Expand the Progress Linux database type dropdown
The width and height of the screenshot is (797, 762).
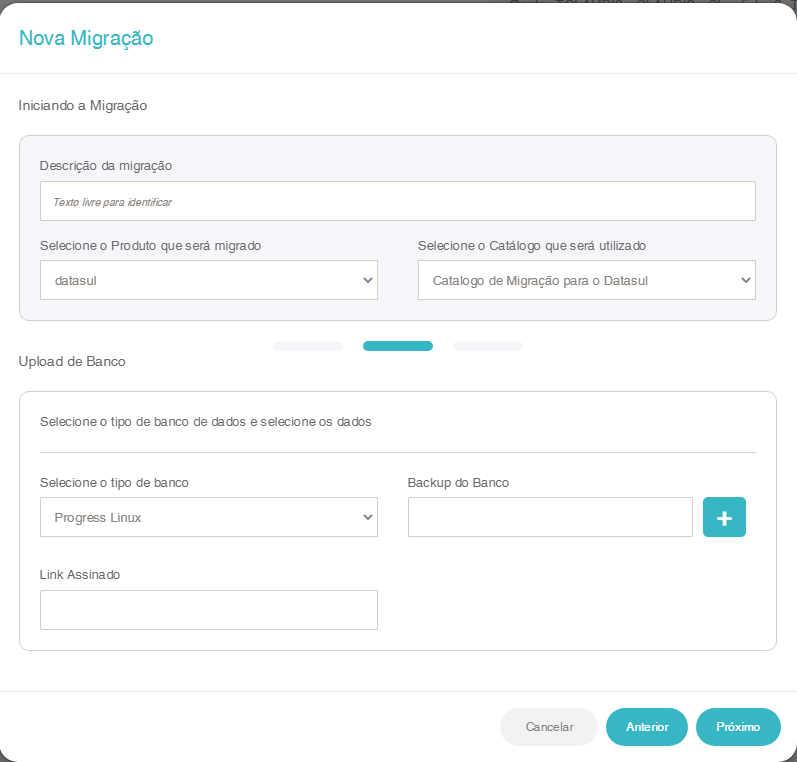[x=208, y=517]
